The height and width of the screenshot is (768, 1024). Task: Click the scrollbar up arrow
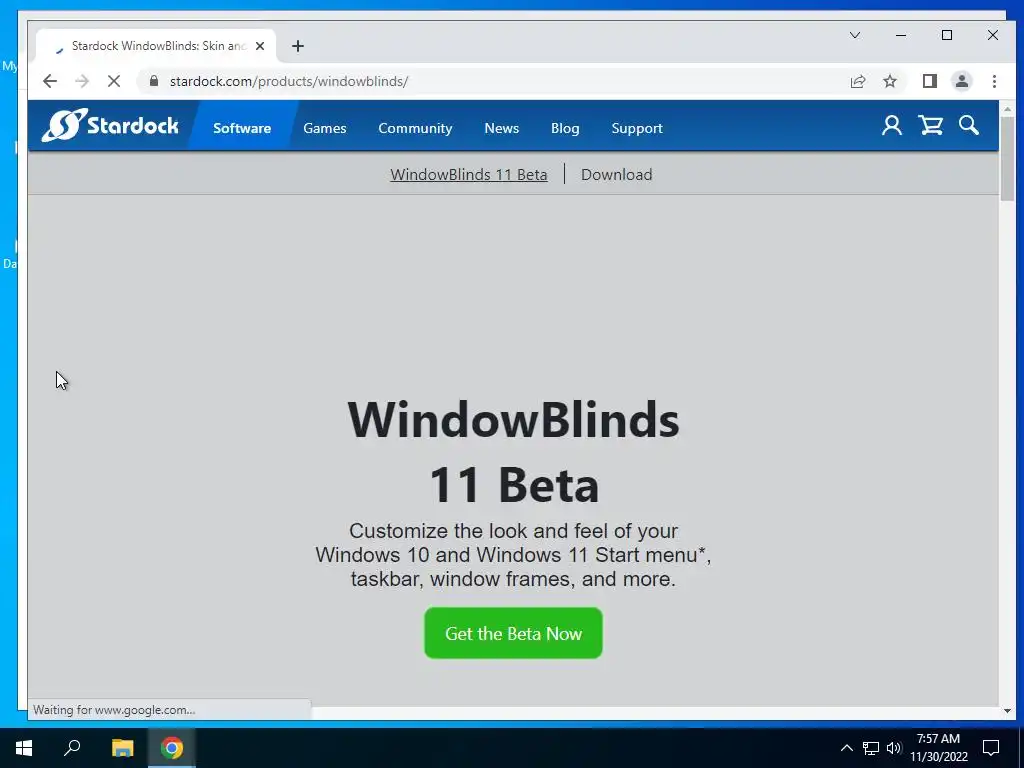pyautogui.click(x=1007, y=108)
